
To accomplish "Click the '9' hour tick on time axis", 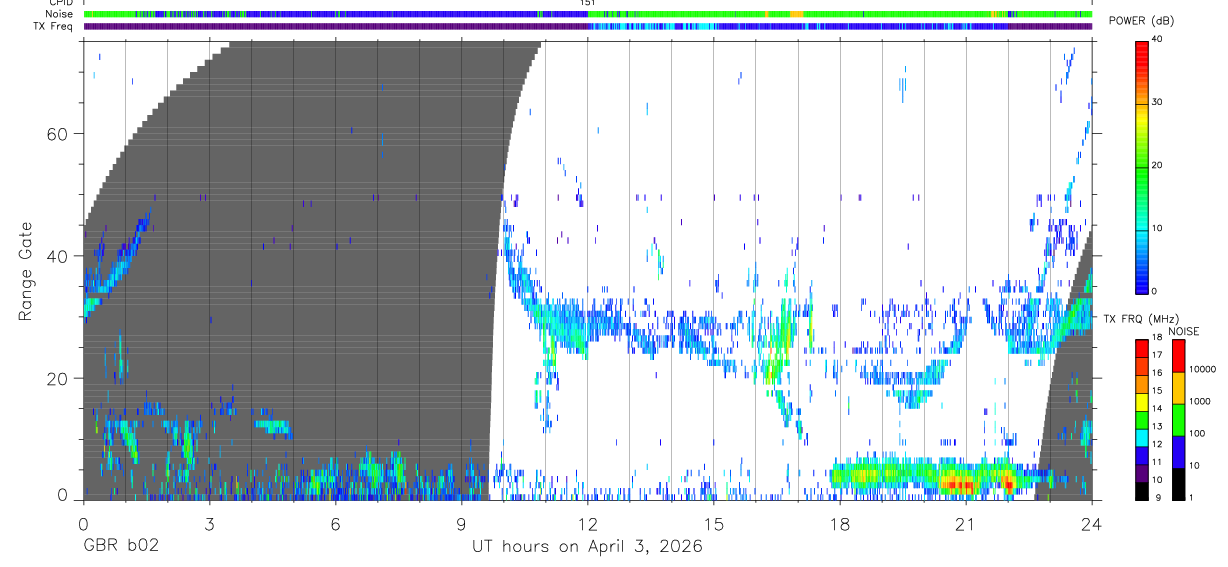I will [x=462, y=523].
